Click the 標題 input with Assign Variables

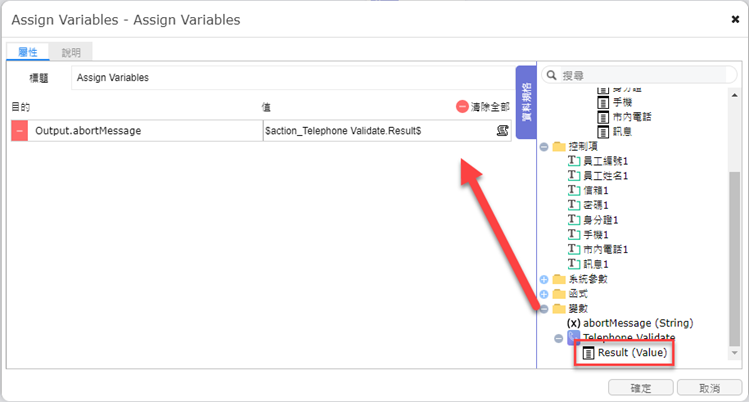pyautogui.click(x=293, y=78)
